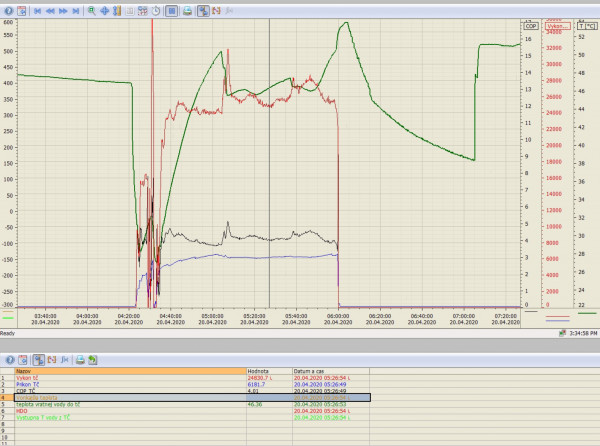The image size is (600, 446).
Task: Click the value 24830.7 cell
Action: (269, 378)
